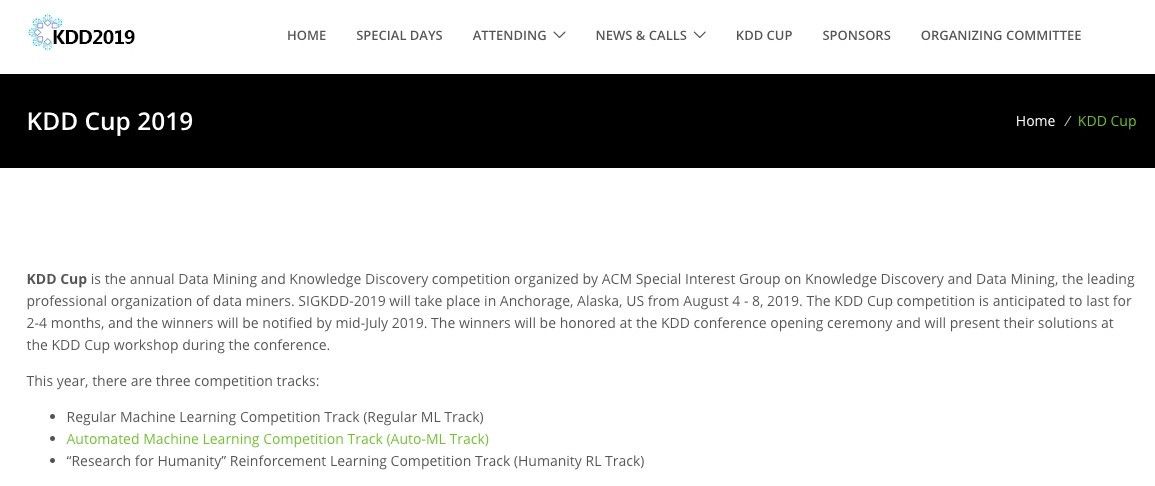Click the bold KDD Cup text in paragraph

(56, 279)
